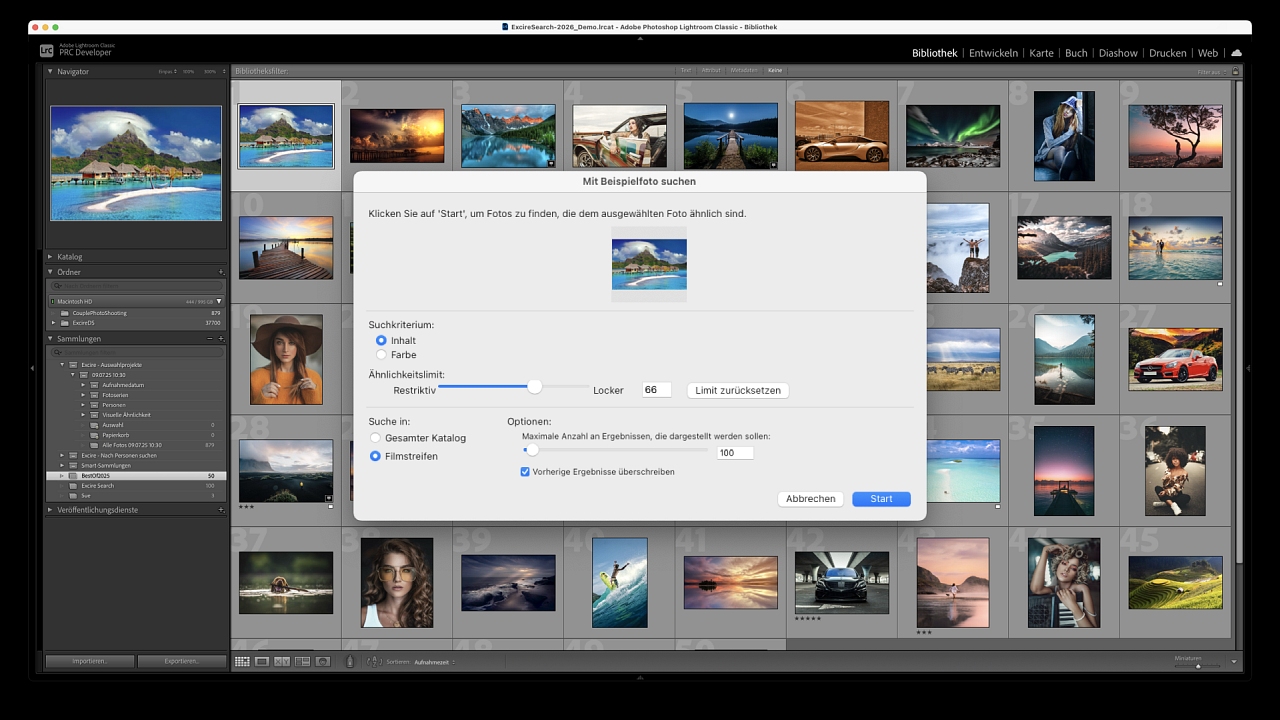Open the Karte module
This screenshot has width=1280, height=720.
tap(1041, 53)
